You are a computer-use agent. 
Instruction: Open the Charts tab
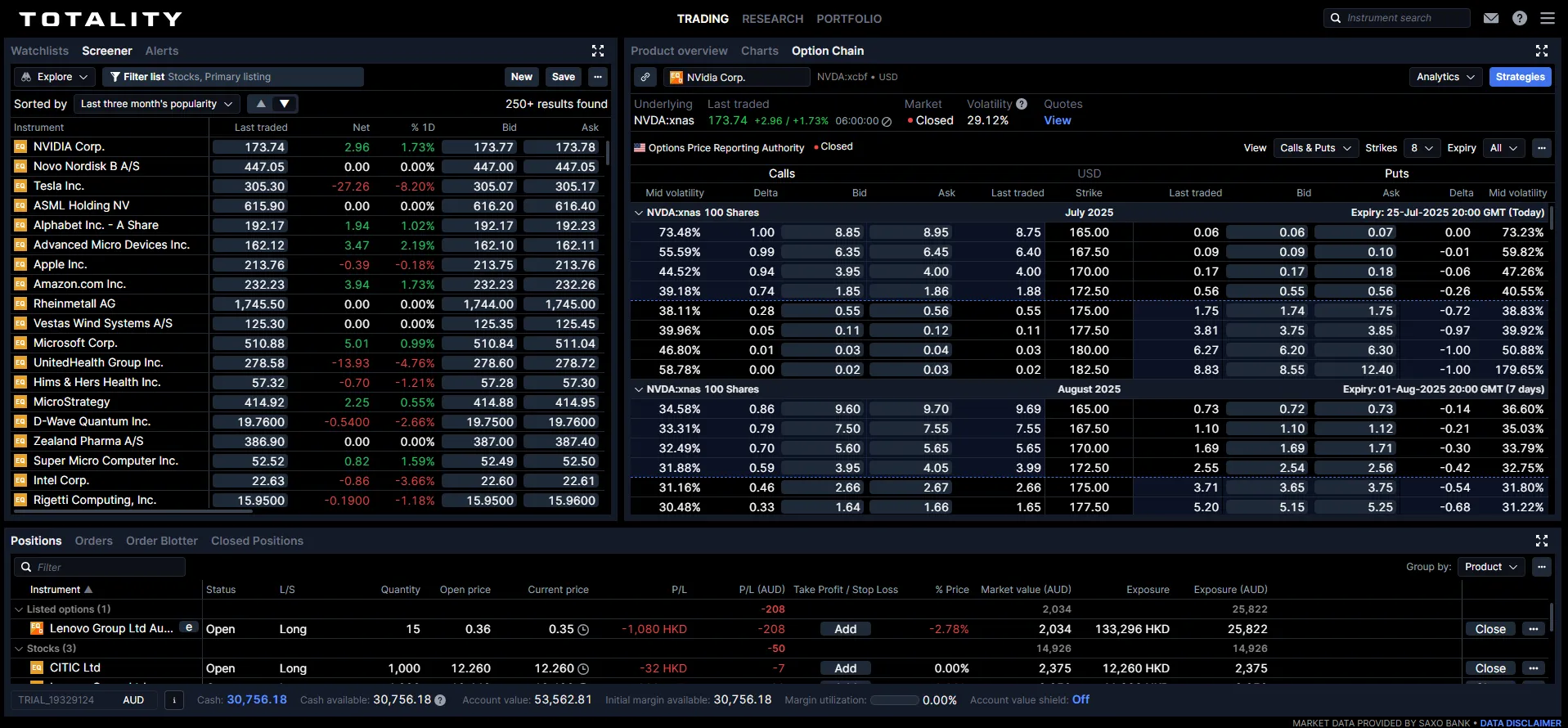(x=760, y=51)
